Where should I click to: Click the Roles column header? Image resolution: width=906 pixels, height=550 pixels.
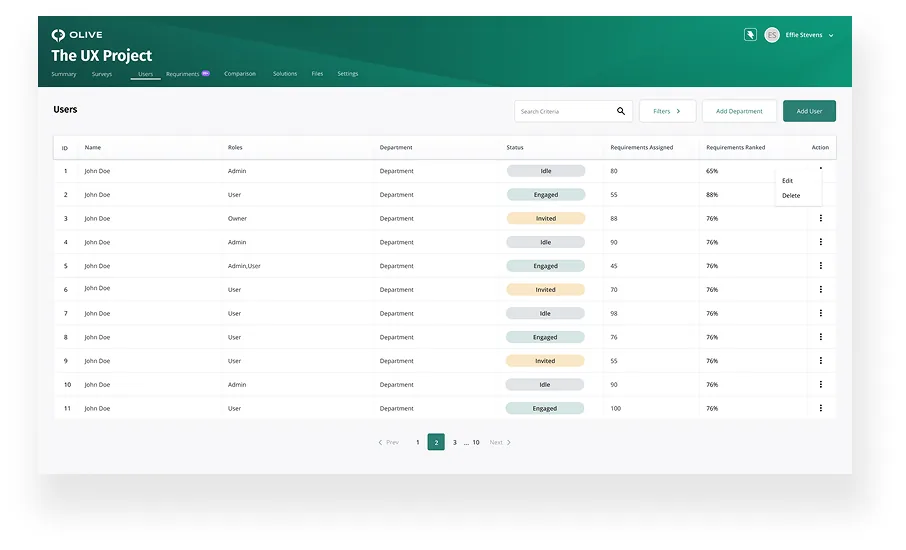pyautogui.click(x=235, y=147)
